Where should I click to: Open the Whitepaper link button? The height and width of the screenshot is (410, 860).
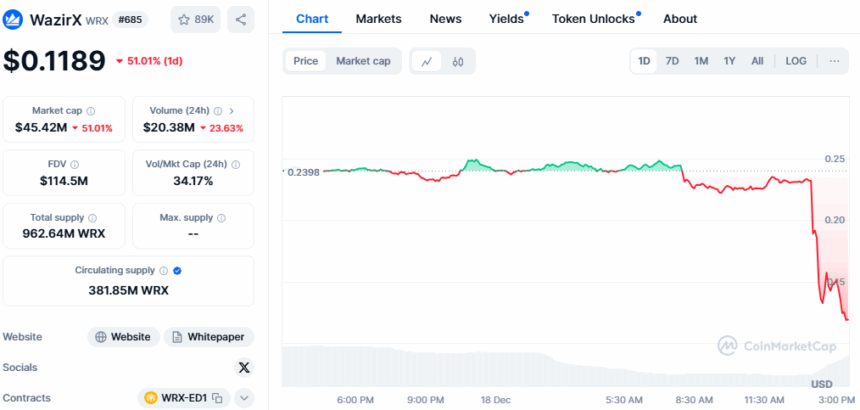coord(209,337)
